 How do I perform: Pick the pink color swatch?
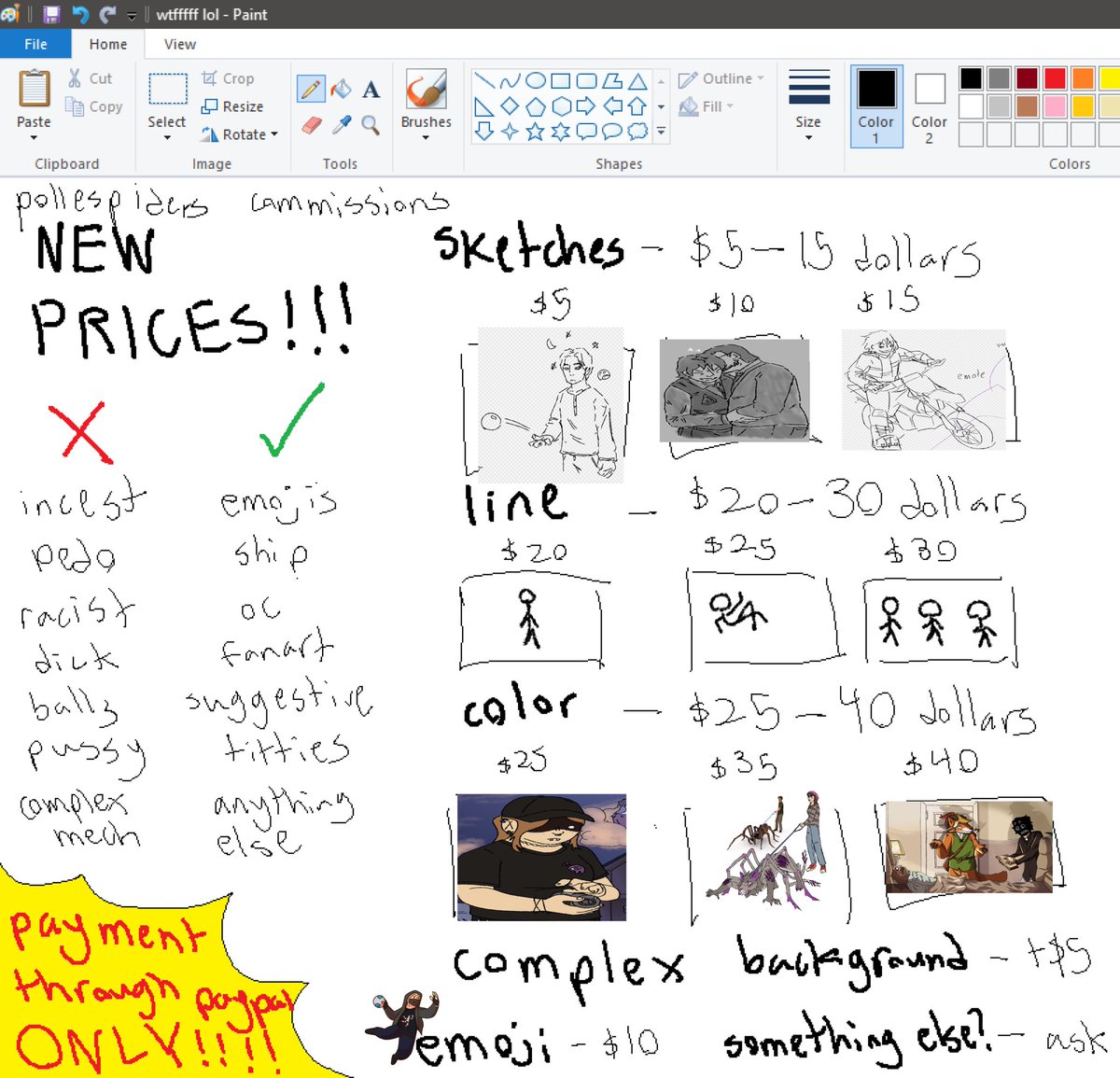click(x=1055, y=106)
